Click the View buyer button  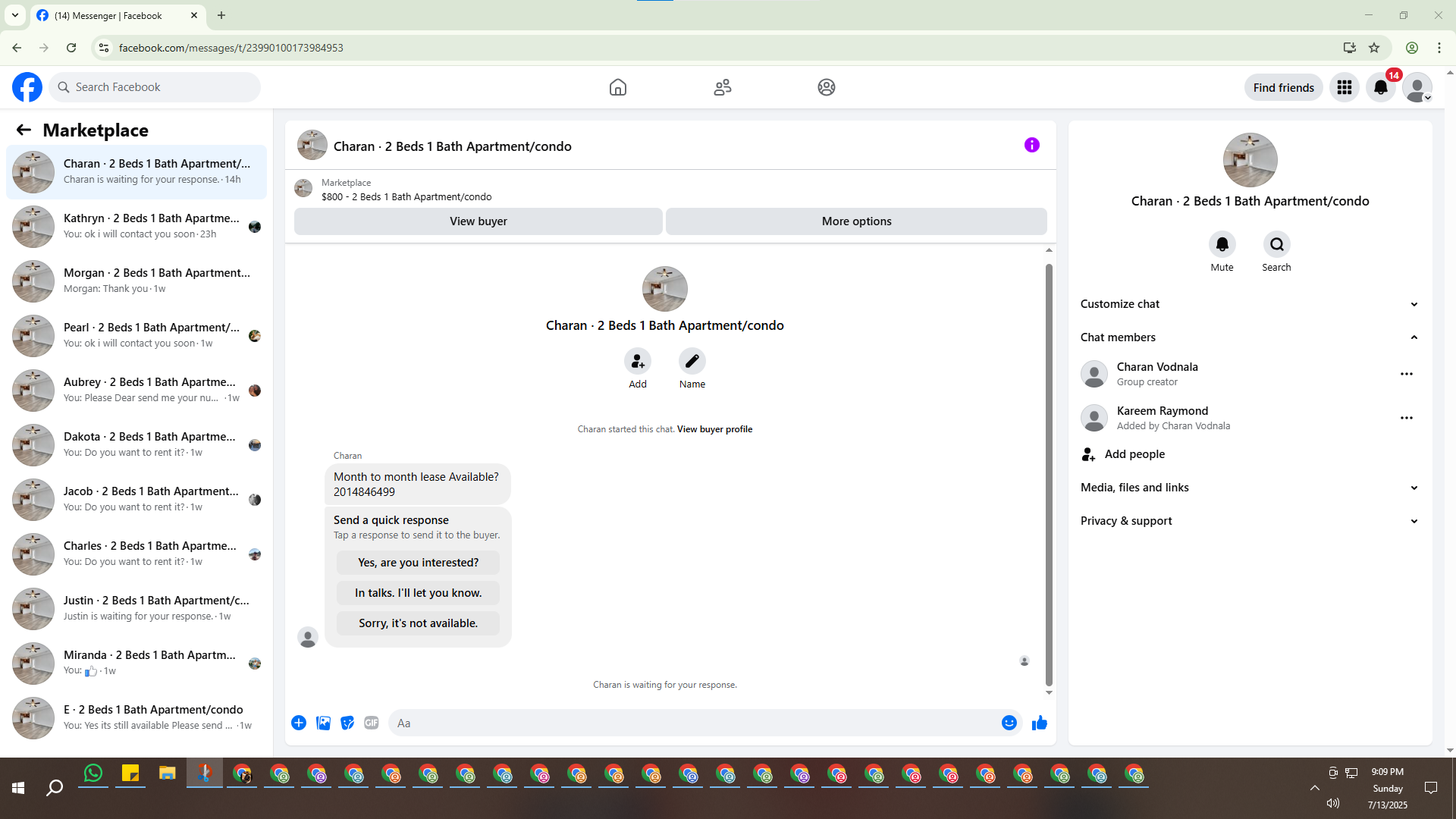(478, 221)
